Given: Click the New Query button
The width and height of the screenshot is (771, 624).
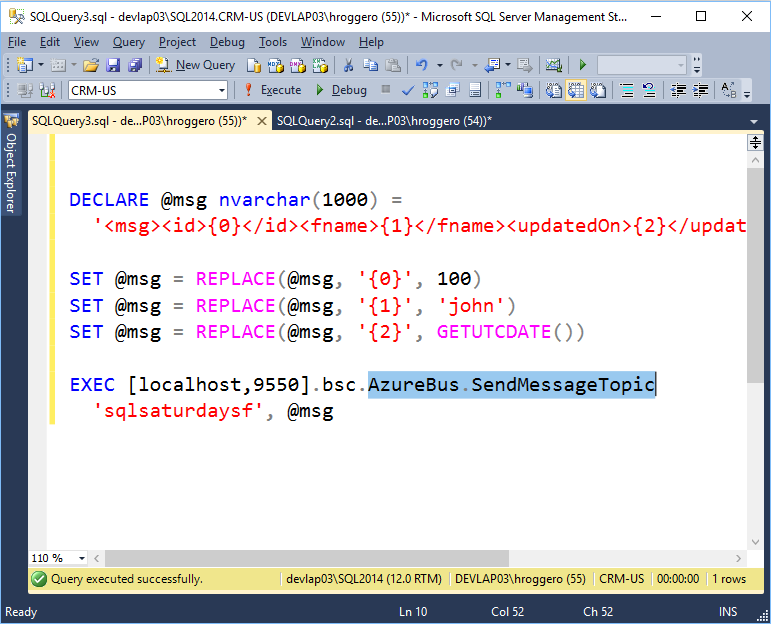Looking at the screenshot, I should 196,65.
